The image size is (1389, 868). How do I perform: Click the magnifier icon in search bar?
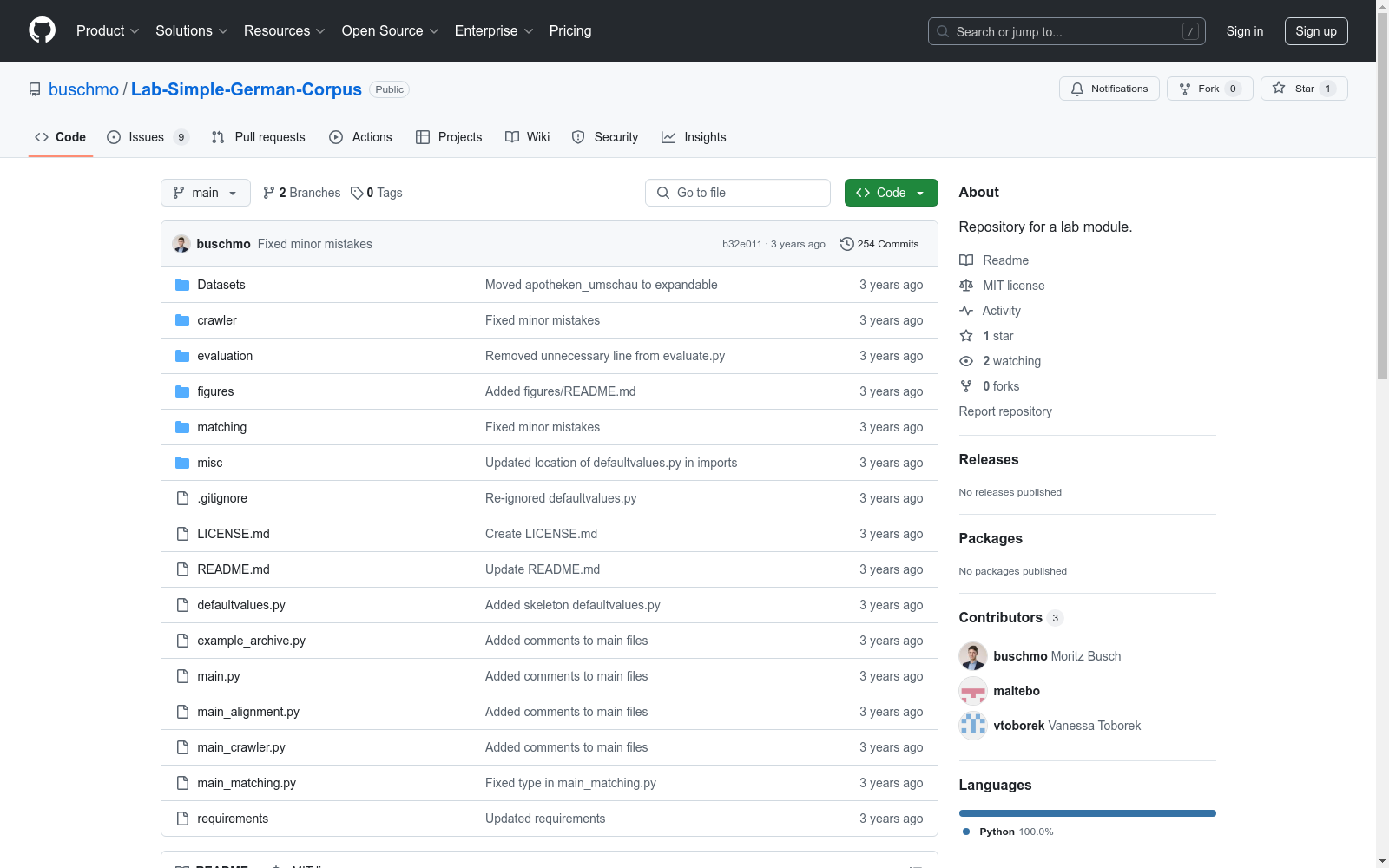[943, 31]
